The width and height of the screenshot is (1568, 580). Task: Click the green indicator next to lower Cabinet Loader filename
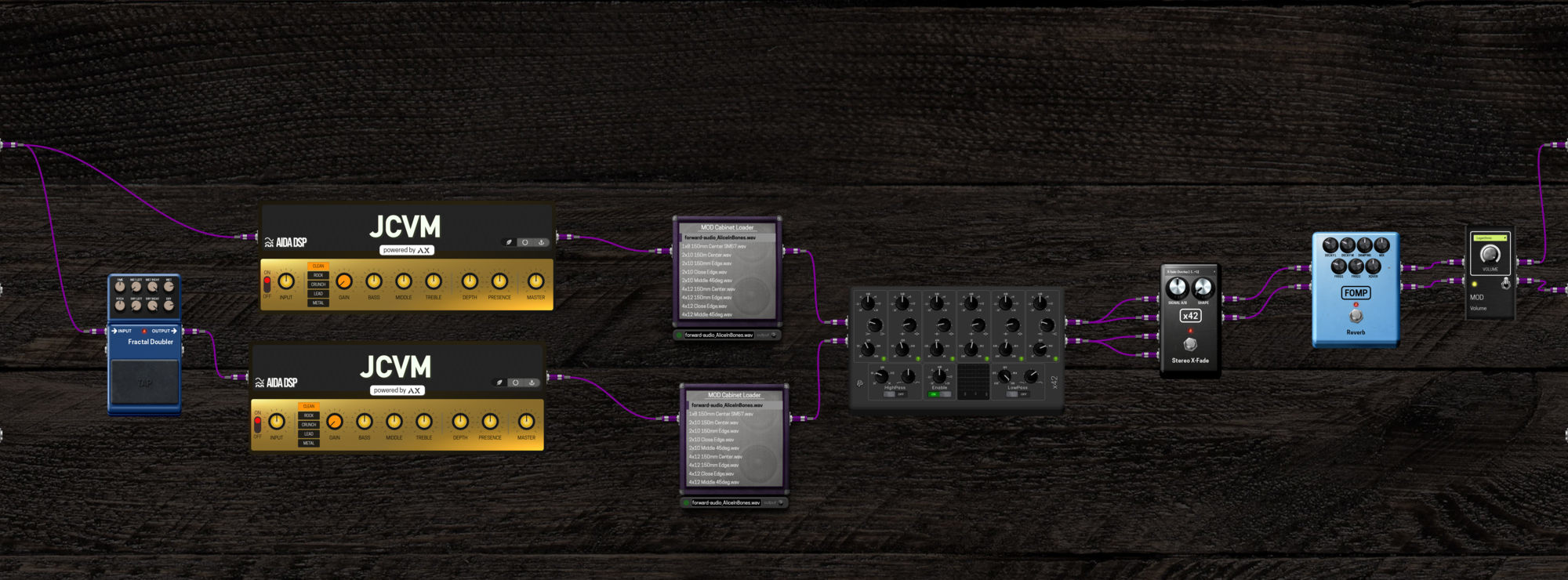click(x=686, y=502)
